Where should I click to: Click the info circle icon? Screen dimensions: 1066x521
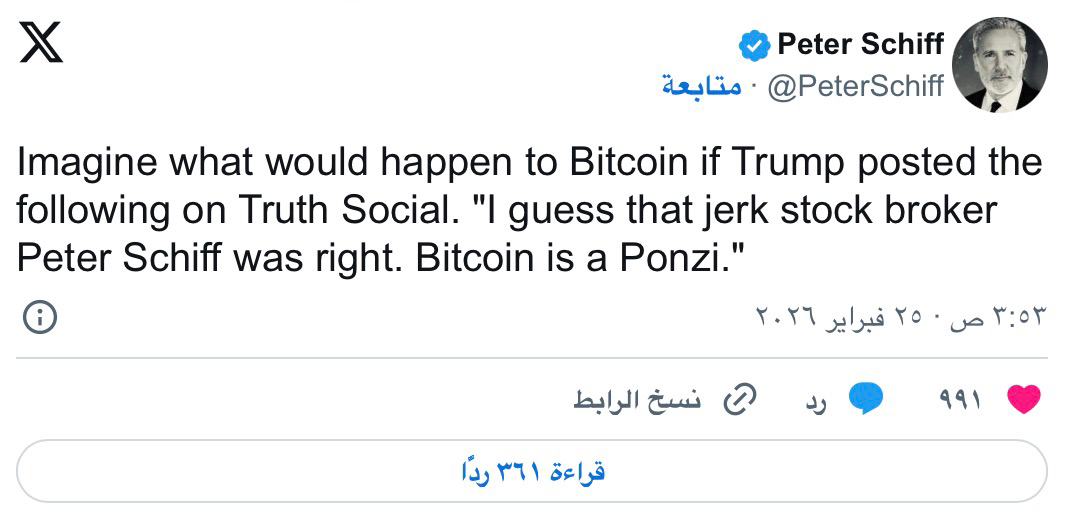click(39, 318)
